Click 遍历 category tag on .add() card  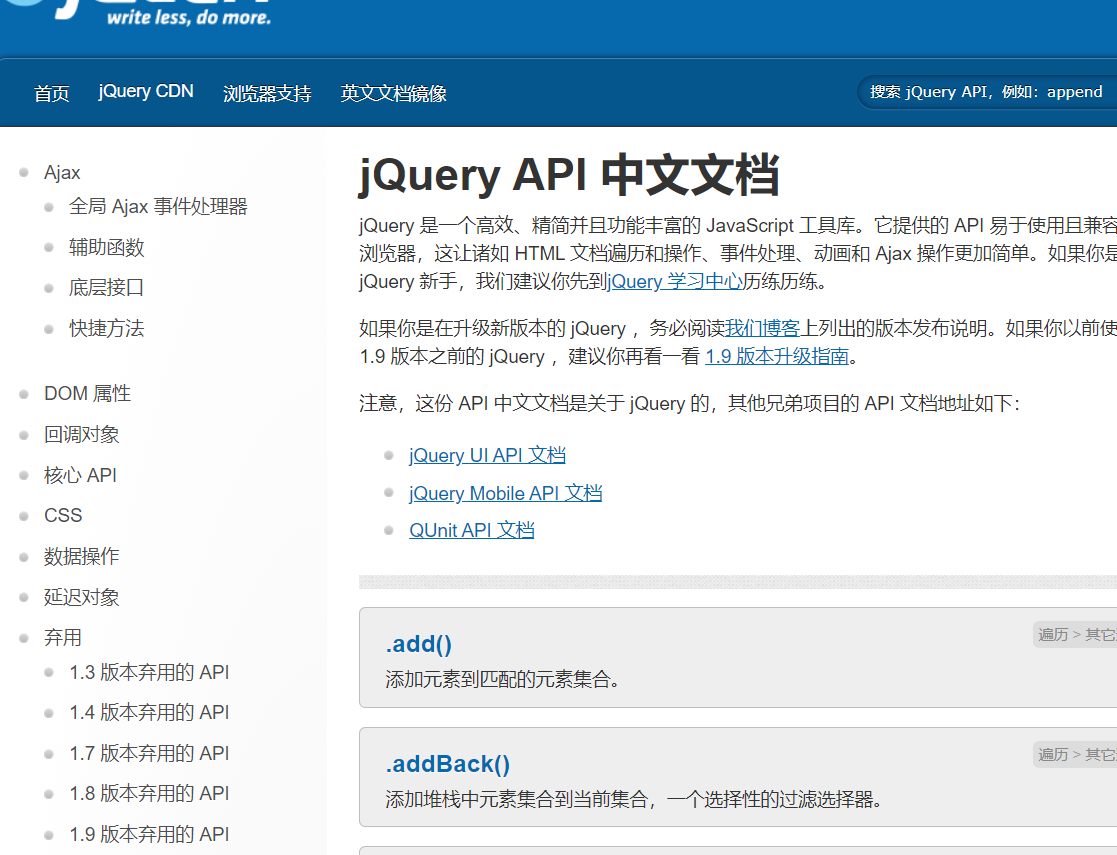(1053, 634)
